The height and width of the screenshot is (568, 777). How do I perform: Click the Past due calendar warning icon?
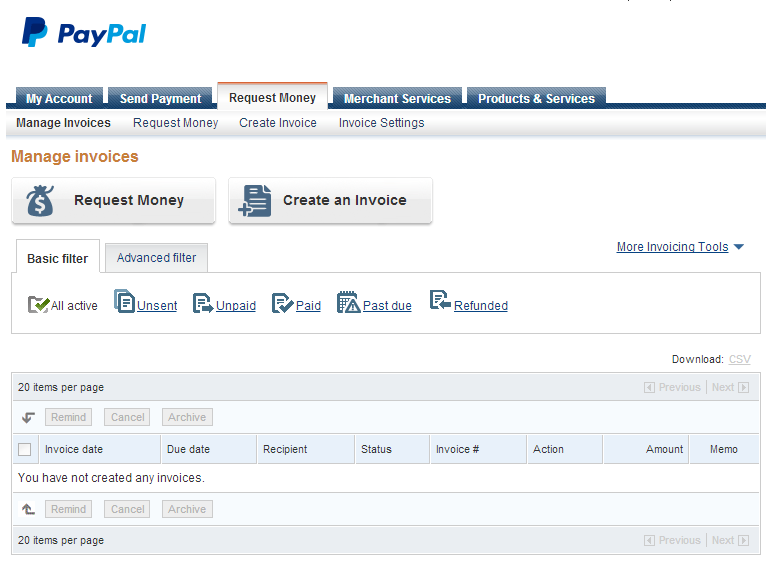click(348, 302)
